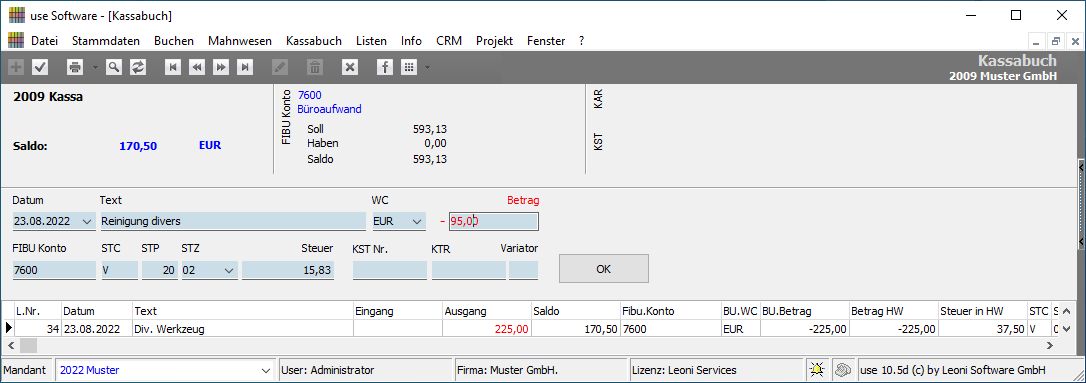
Task: Click table cell 'Div. Werkzeug'
Action: tap(242, 329)
